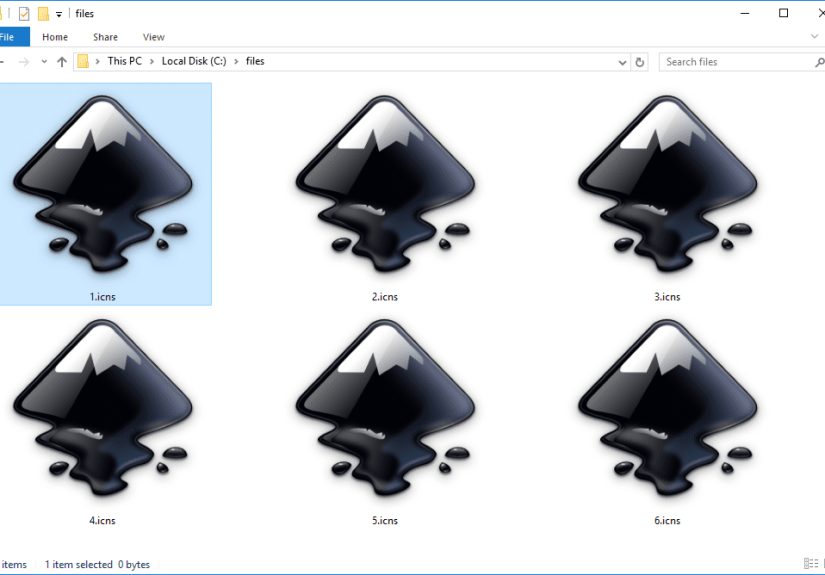Open the address bar history dropdown
This screenshot has width=825, height=575.
pyautogui.click(x=622, y=62)
